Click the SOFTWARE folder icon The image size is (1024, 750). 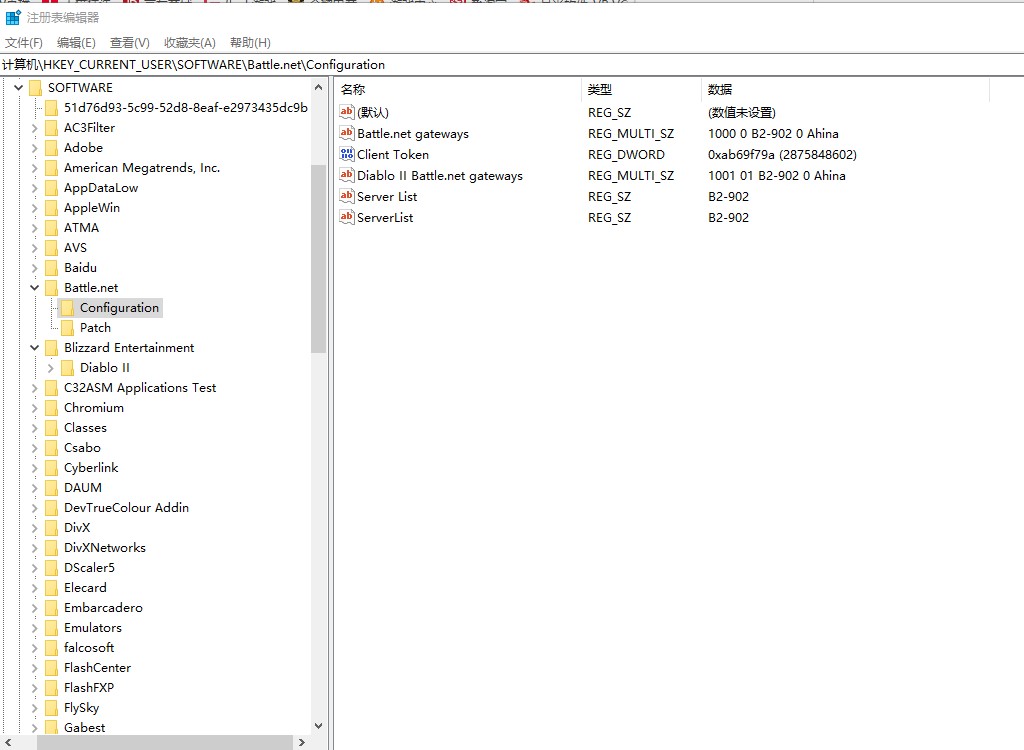click(36, 88)
